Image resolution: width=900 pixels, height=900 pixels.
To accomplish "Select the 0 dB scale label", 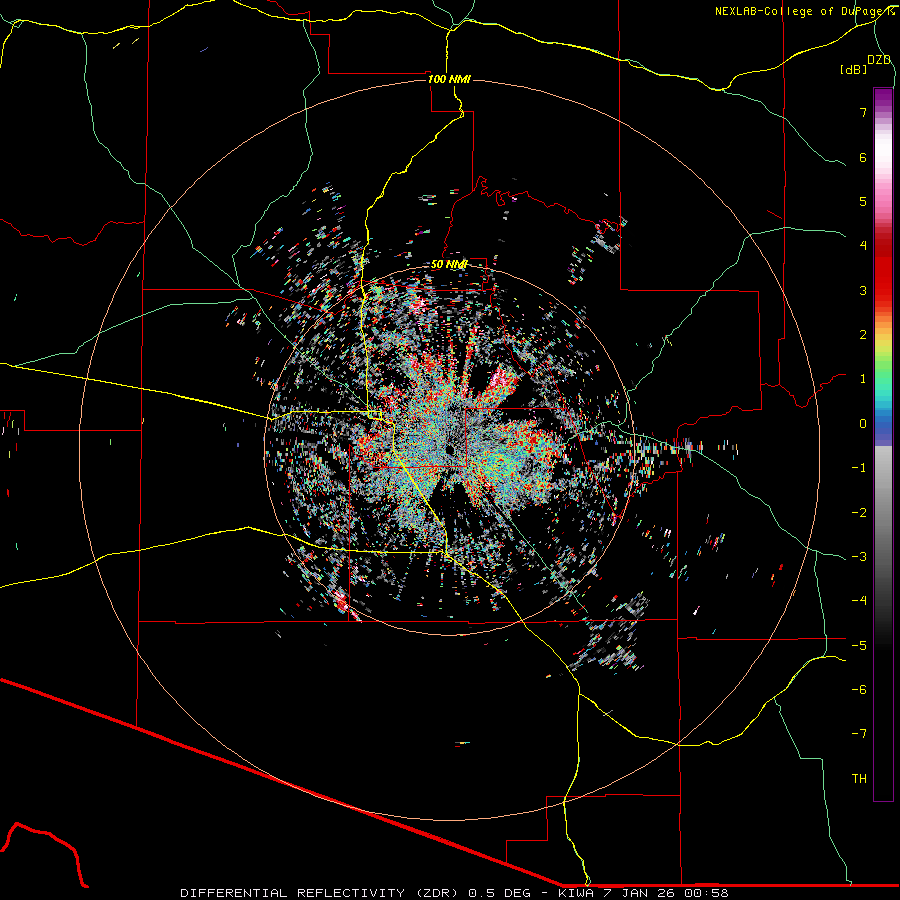I will pyautogui.click(x=863, y=424).
